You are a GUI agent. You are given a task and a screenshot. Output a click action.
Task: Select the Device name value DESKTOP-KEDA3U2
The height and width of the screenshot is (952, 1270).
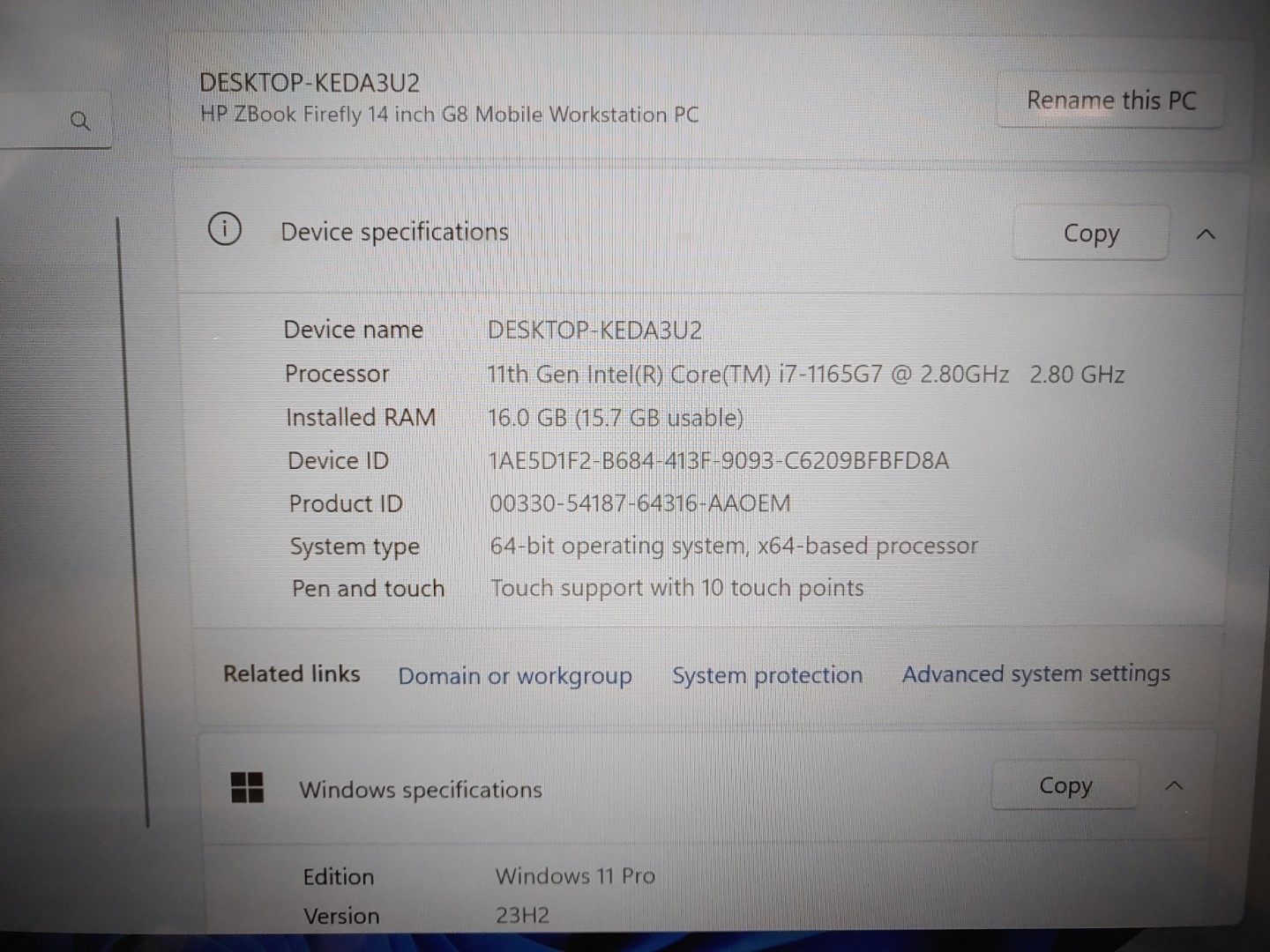pyautogui.click(x=595, y=331)
